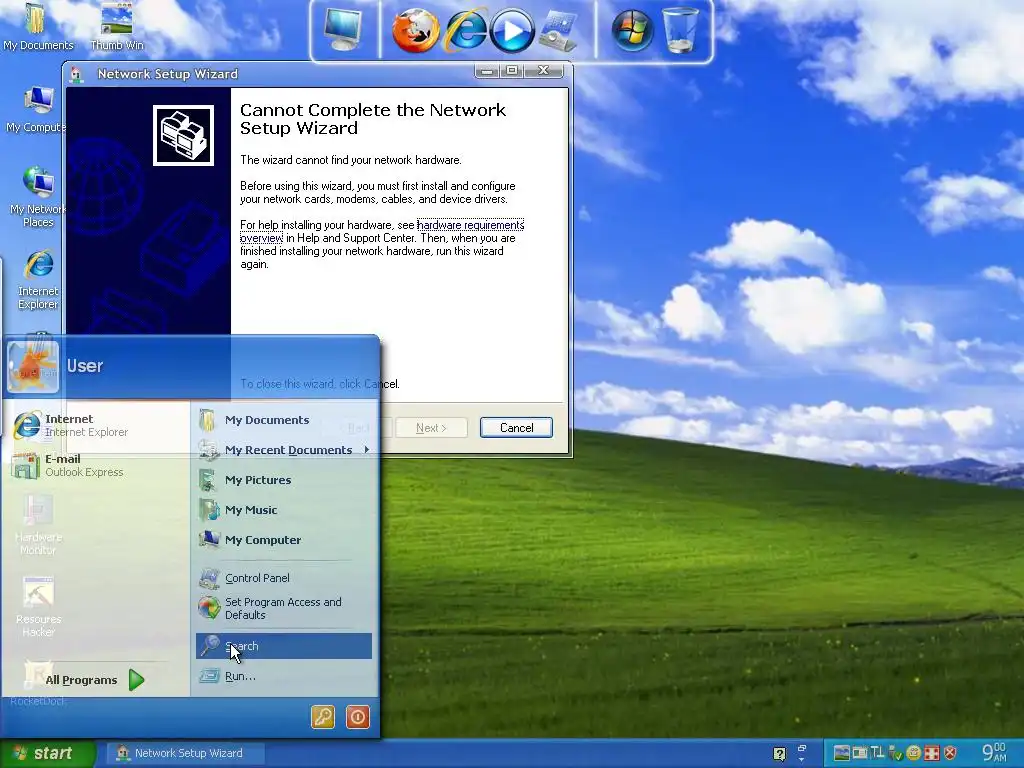Open E-mail Outlook Express from Start menu
Image resolution: width=1024 pixels, height=768 pixels.
pyautogui.click(x=97, y=465)
